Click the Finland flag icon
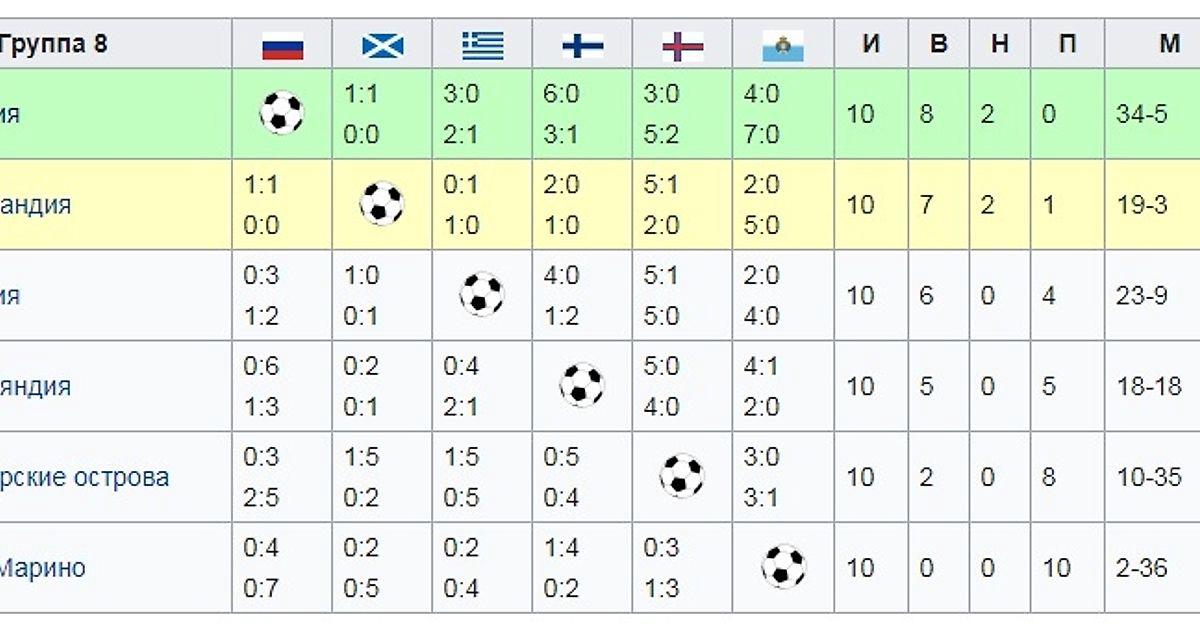This screenshot has height=630, width=1200. click(x=583, y=45)
